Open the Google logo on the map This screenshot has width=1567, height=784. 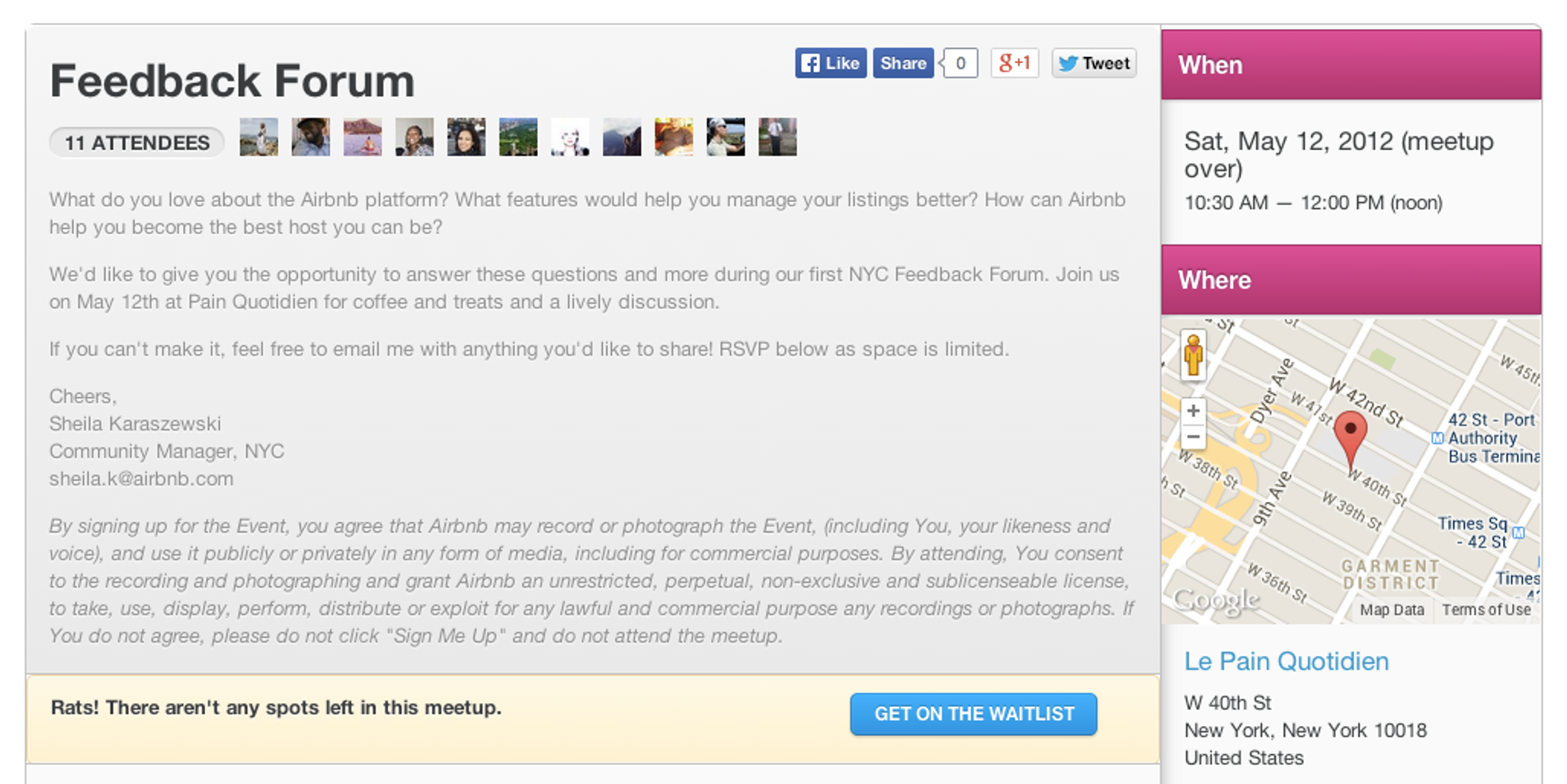[1216, 601]
